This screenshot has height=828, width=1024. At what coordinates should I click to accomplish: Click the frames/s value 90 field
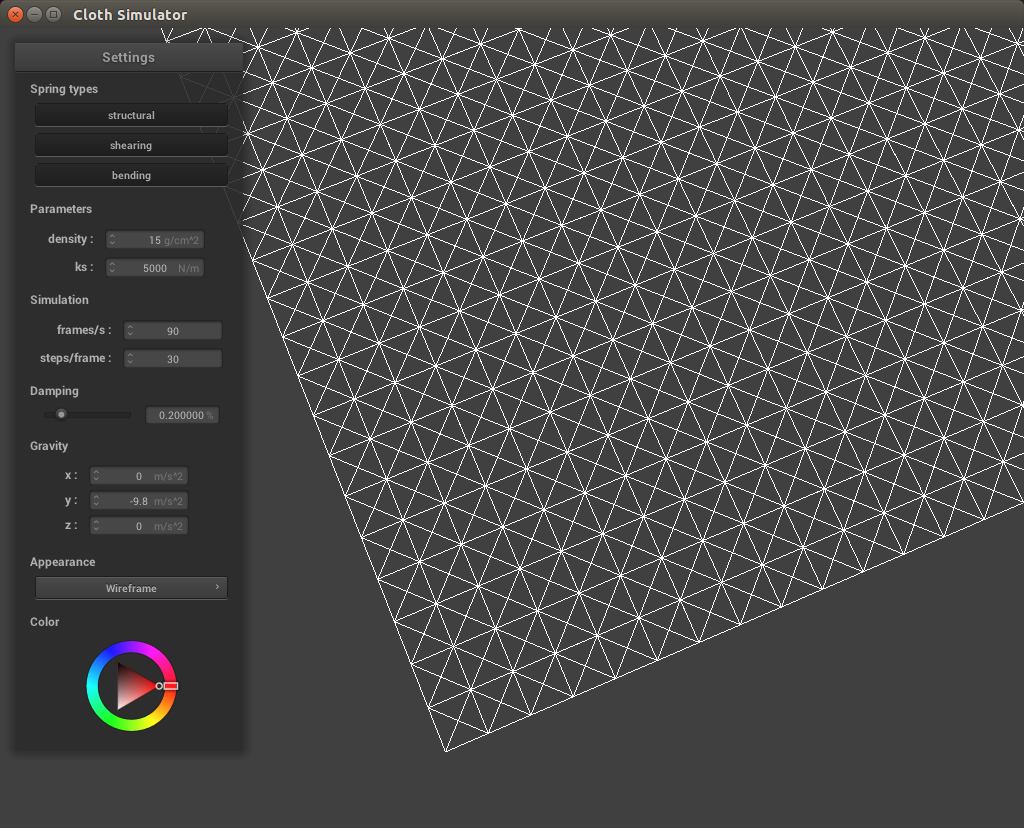click(176, 331)
